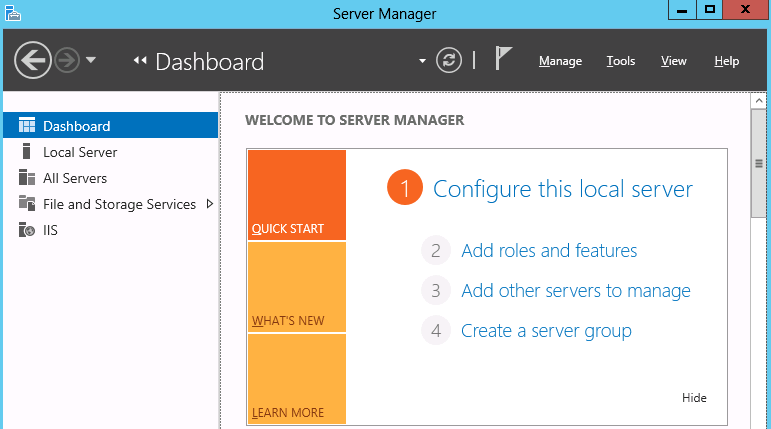This screenshot has height=429, width=771.
Task: Click Add roles and features link
Action: (549, 251)
